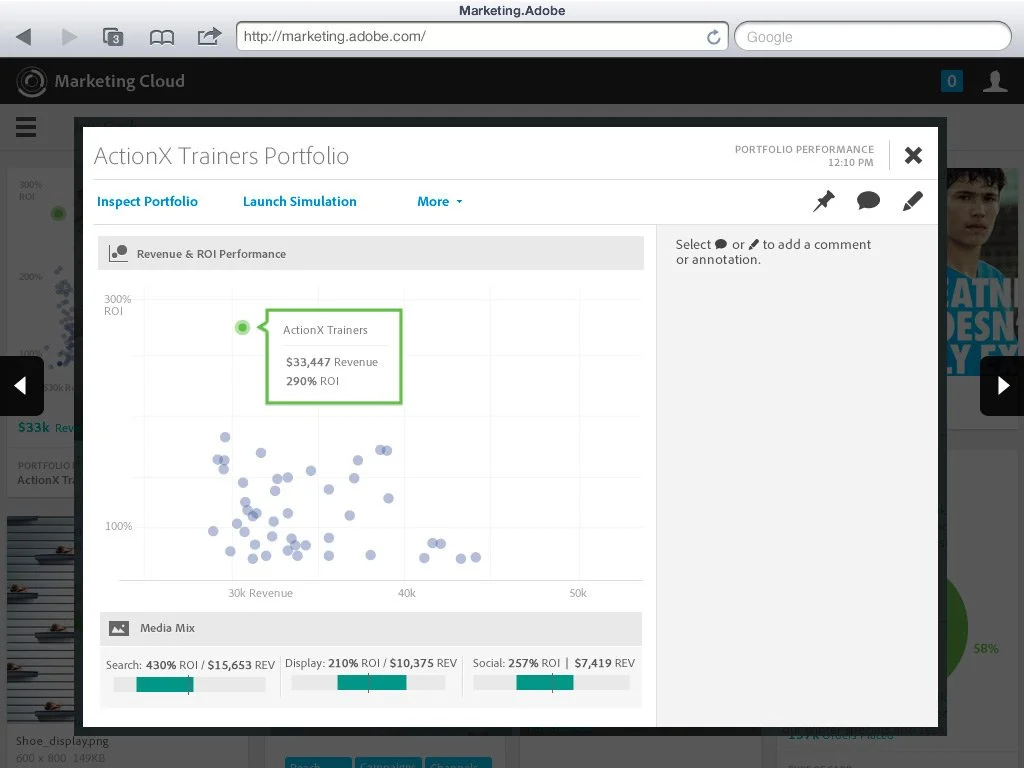
Task: Click the "$33,447 Revenue" tooltip text
Action: tap(332, 362)
